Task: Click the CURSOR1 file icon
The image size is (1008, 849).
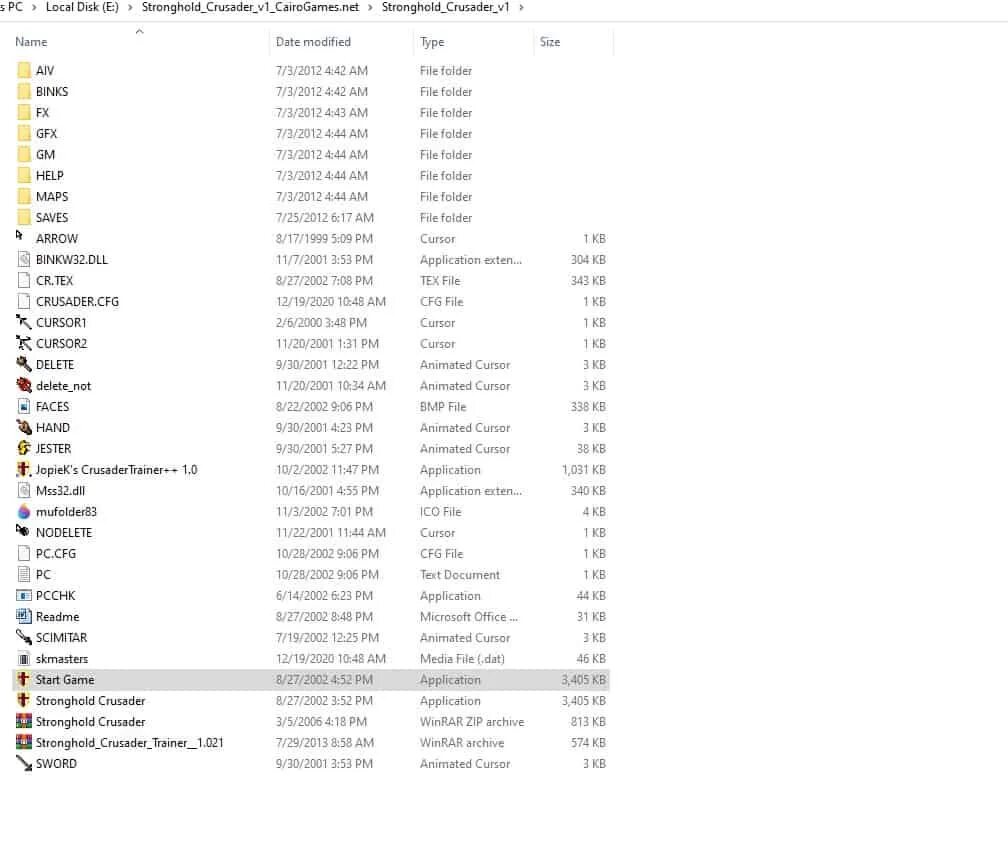Action: point(24,322)
